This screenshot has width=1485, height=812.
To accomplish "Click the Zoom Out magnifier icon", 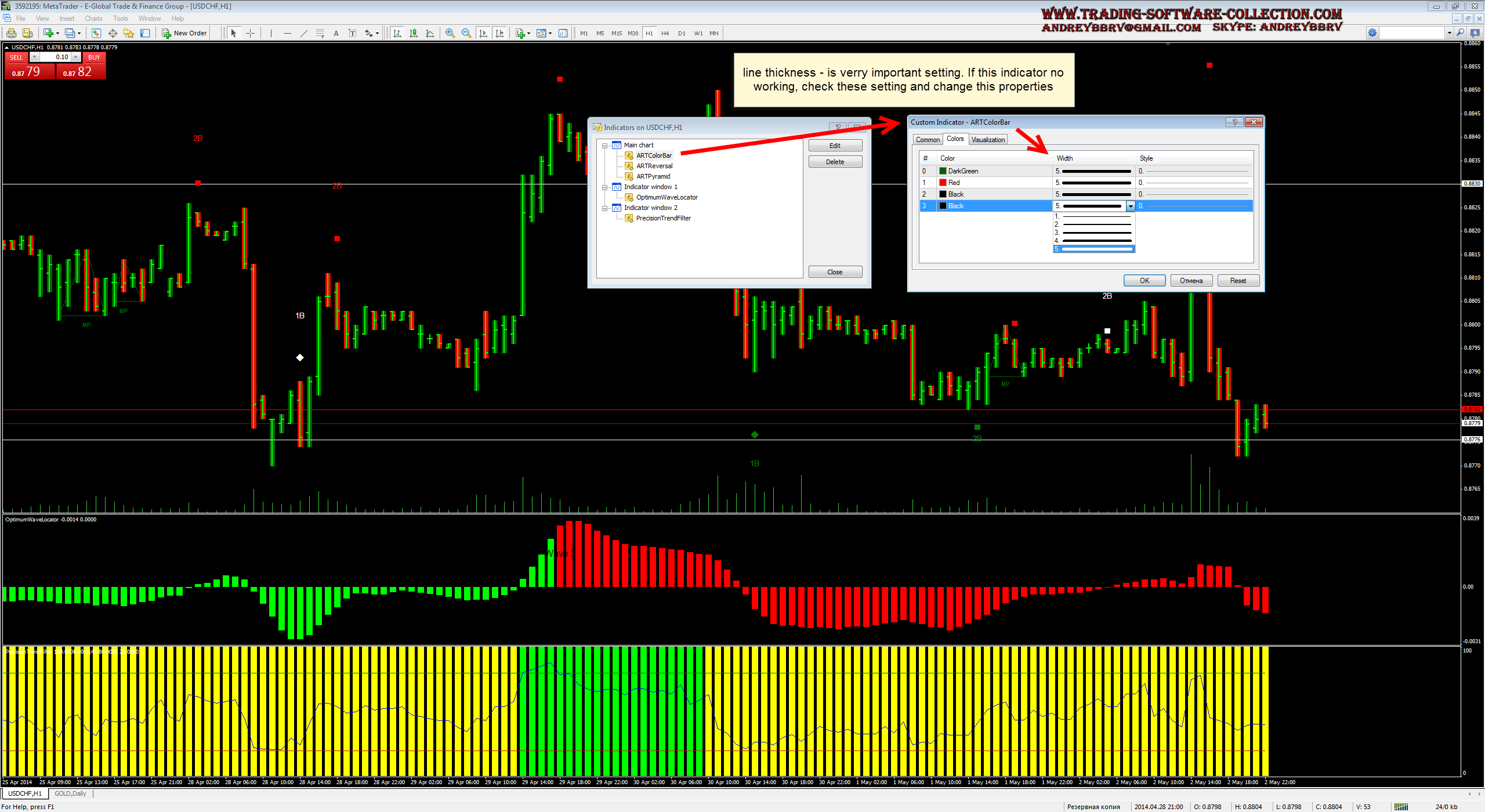I will (466, 33).
